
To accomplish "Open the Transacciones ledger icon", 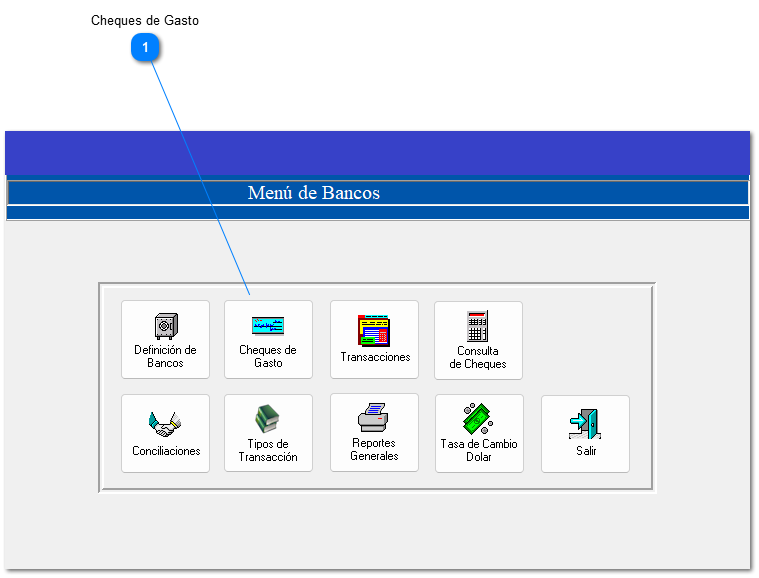I will coord(374,330).
